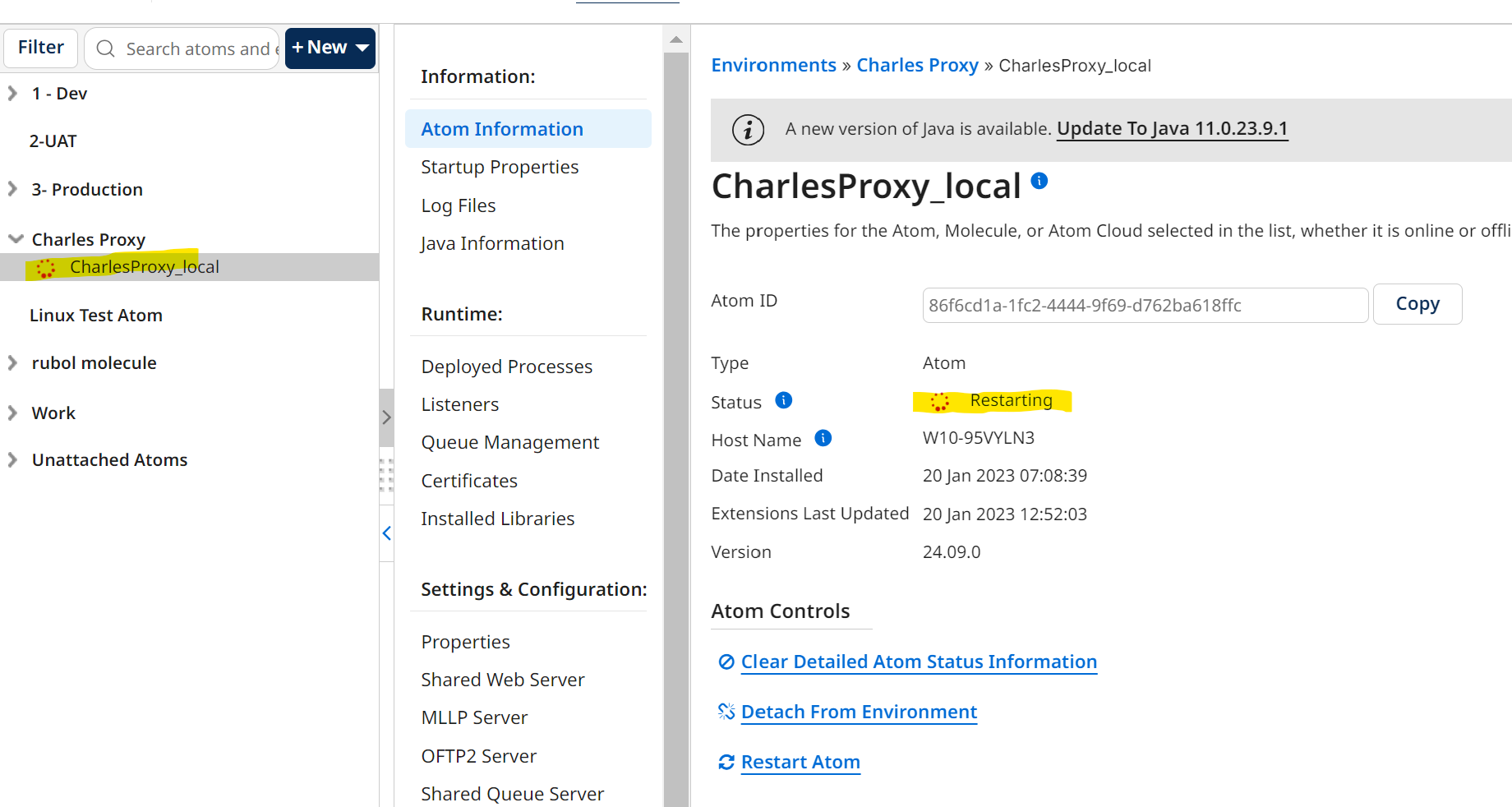Click the Detach From Environment unlink icon

(726, 712)
